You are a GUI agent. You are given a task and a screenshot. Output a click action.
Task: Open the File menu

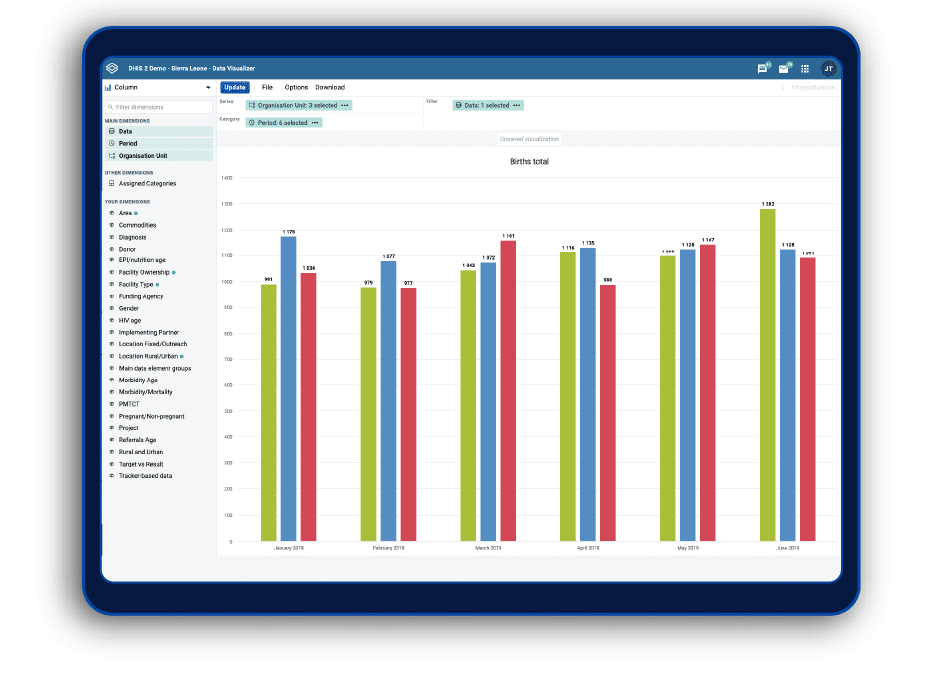point(267,87)
